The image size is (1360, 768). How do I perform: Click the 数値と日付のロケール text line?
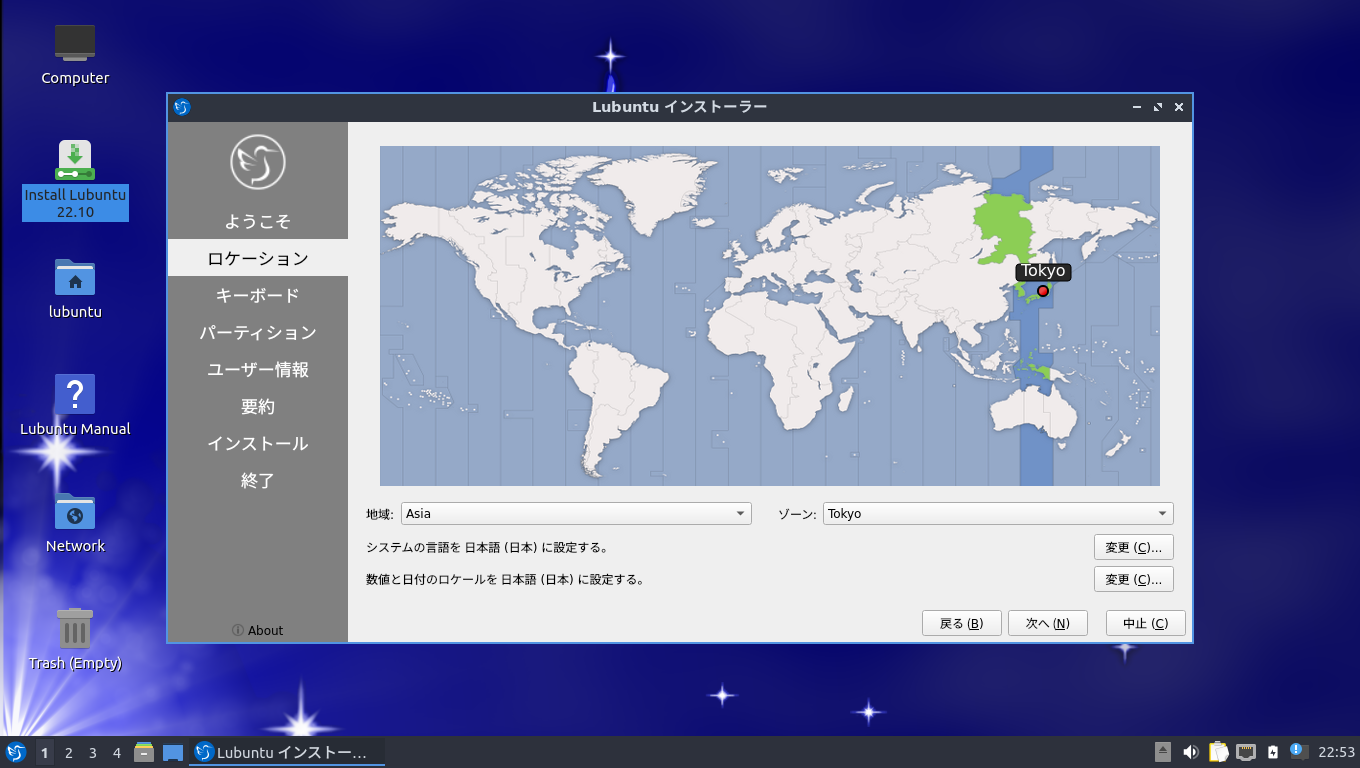(505, 579)
